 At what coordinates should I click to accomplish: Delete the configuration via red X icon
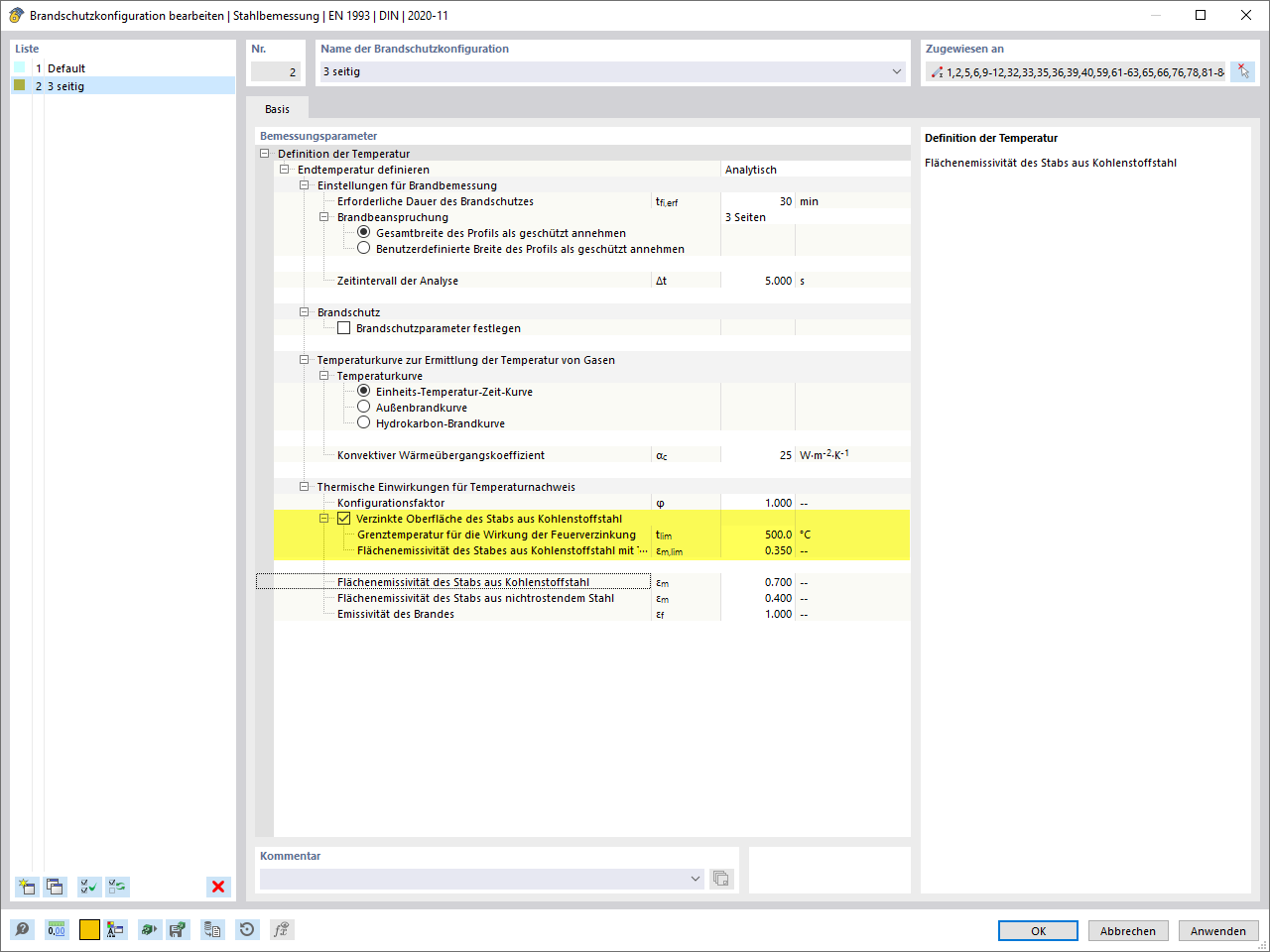click(x=217, y=887)
